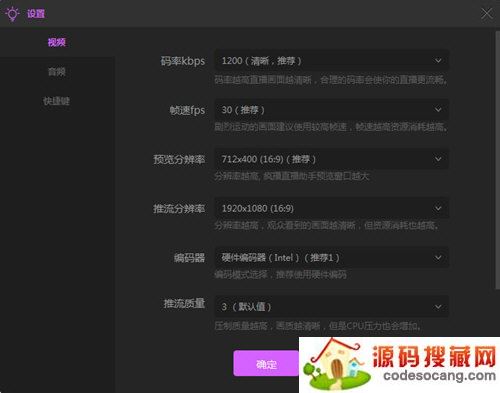Expand the 帧速fps frame rate dropdown
The image size is (500, 393).
[x=331, y=110]
